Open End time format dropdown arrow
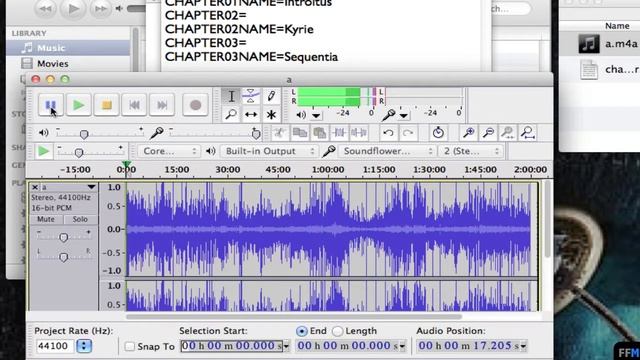Viewport: 640px width, 360px height. pyautogui.click(x=402, y=347)
